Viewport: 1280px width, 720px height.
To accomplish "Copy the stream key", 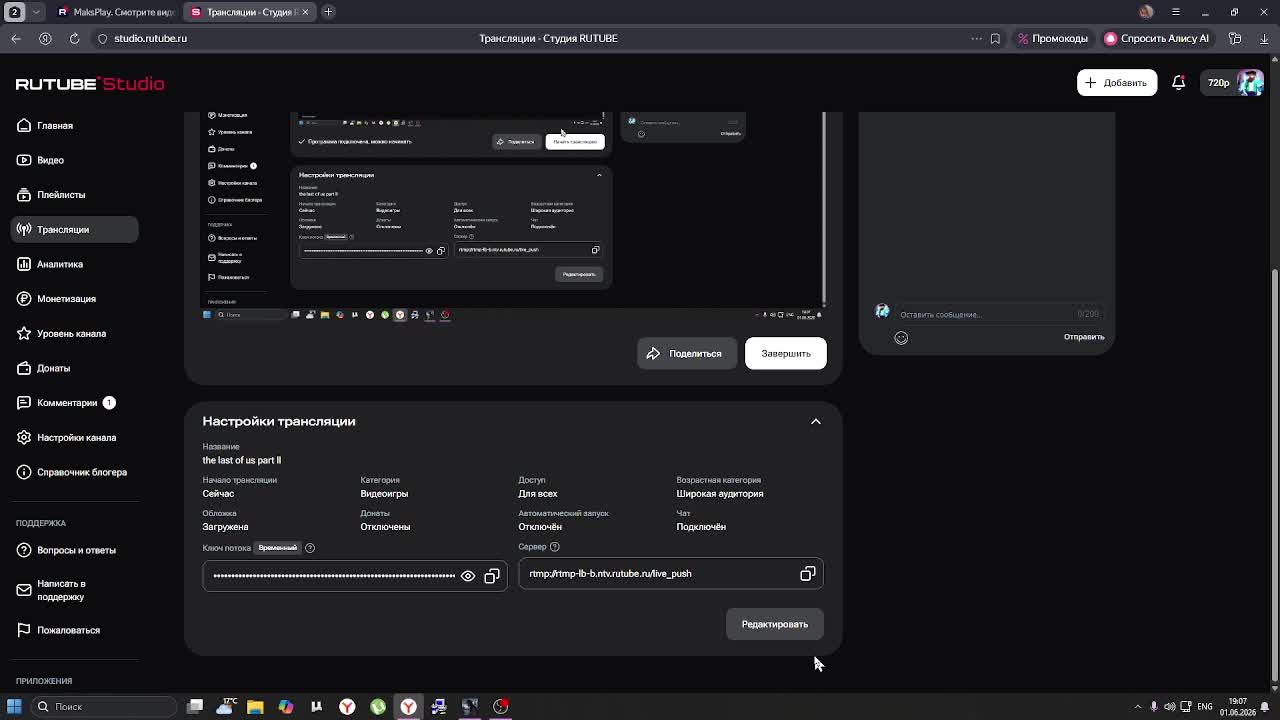I will point(492,576).
